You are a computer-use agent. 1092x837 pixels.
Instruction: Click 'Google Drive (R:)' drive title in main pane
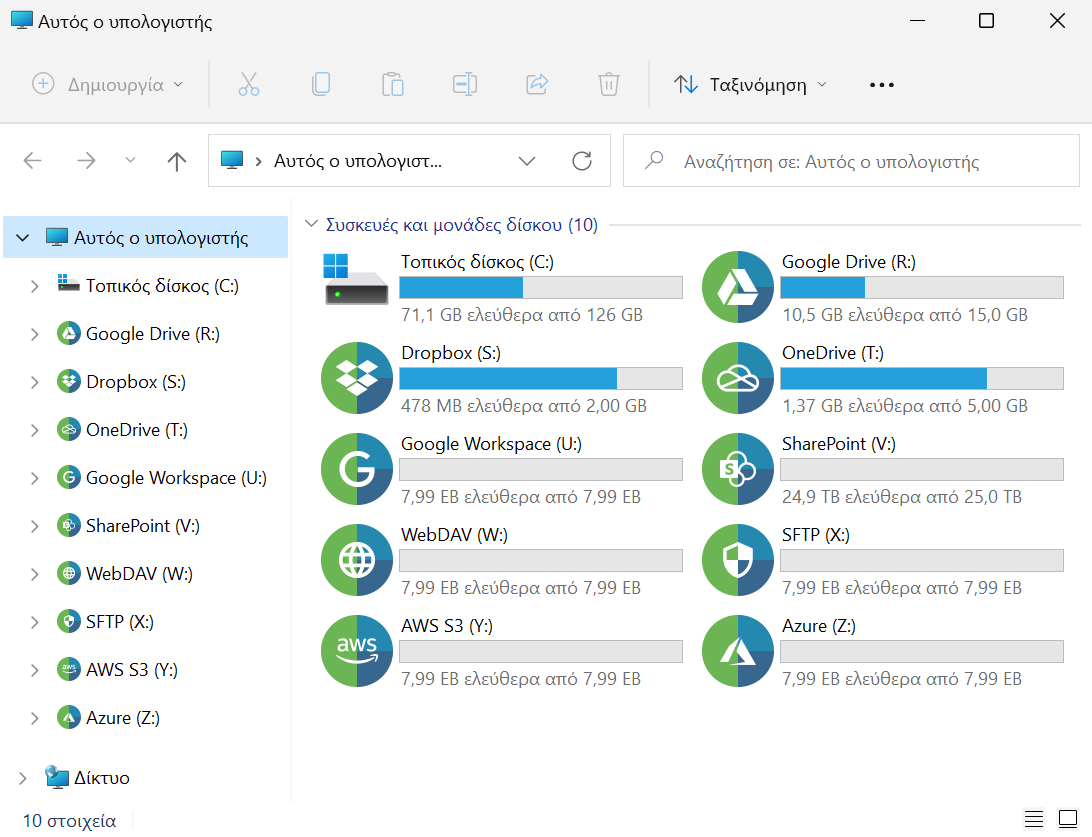coord(849,262)
